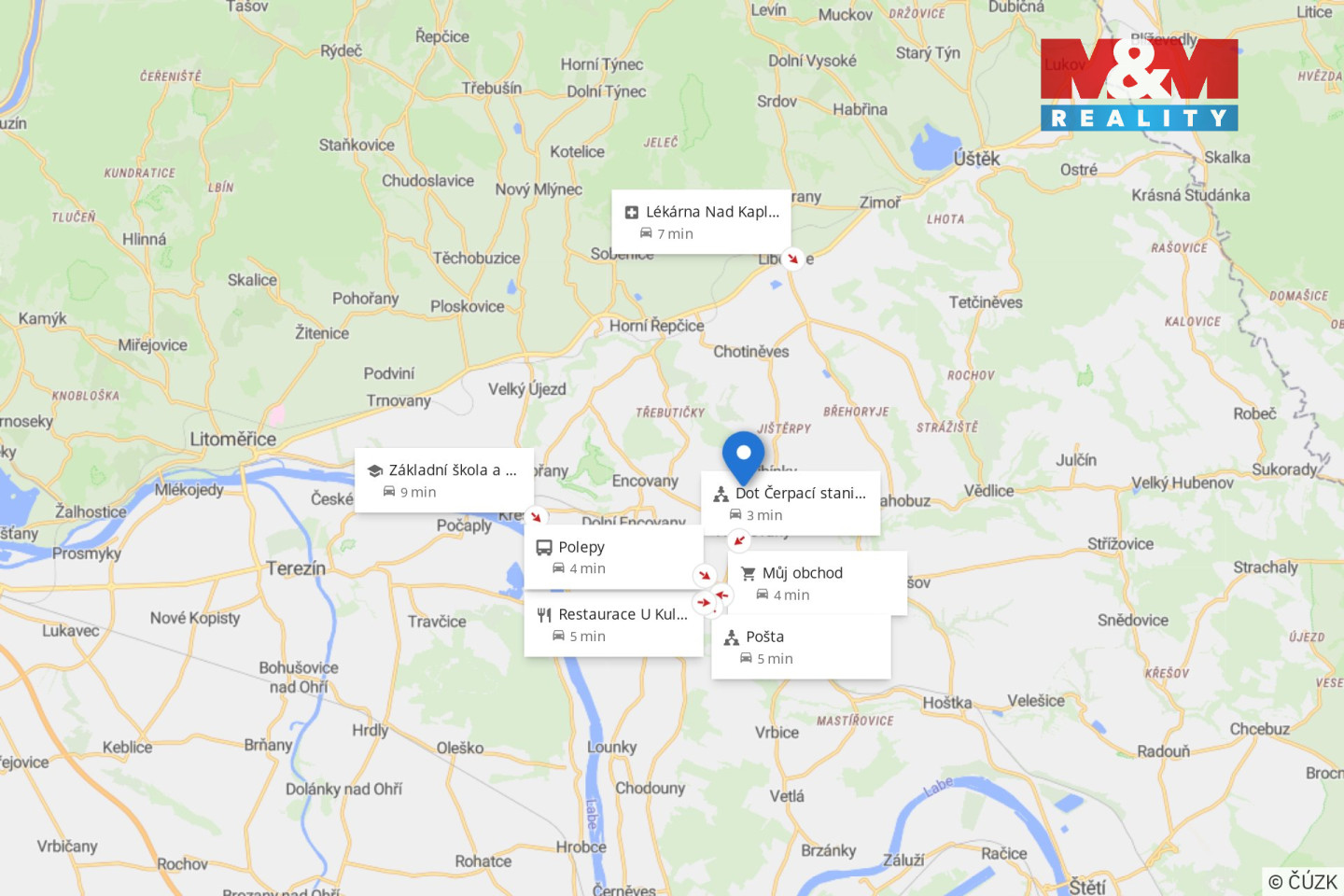
Task: Click the blue location pin marker
Action: coord(743,455)
